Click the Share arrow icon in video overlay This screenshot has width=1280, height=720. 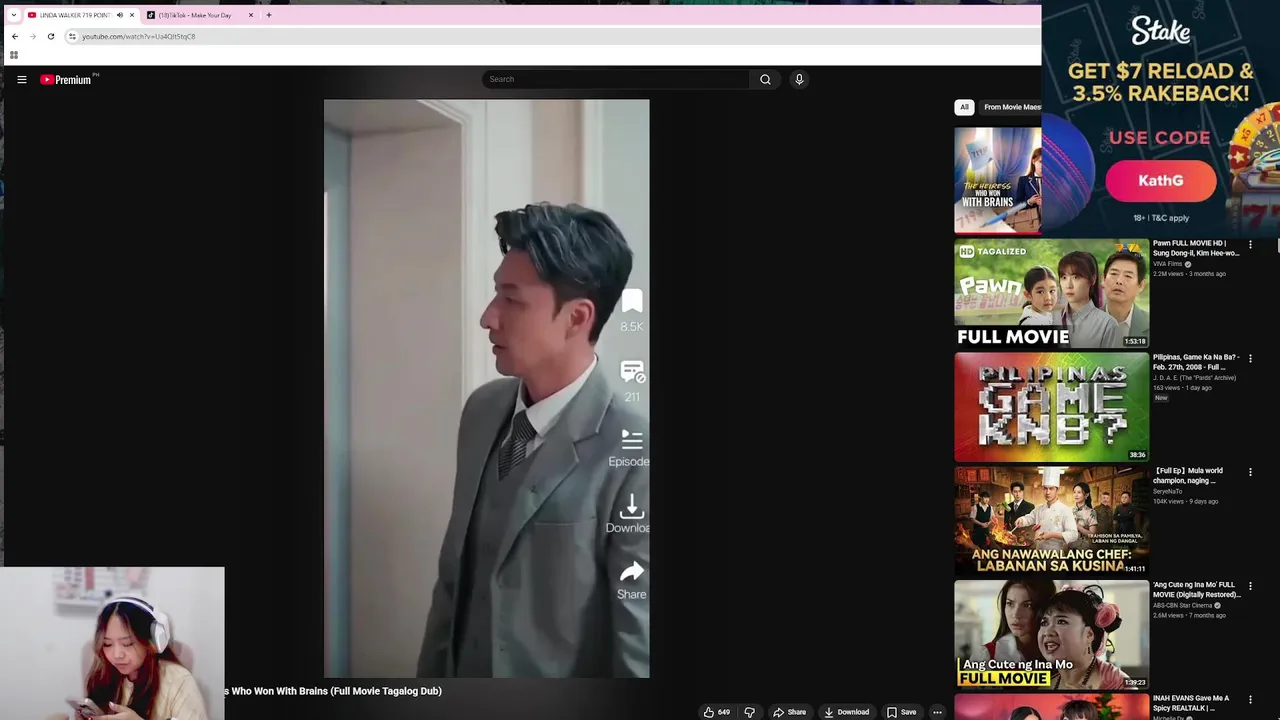632,573
